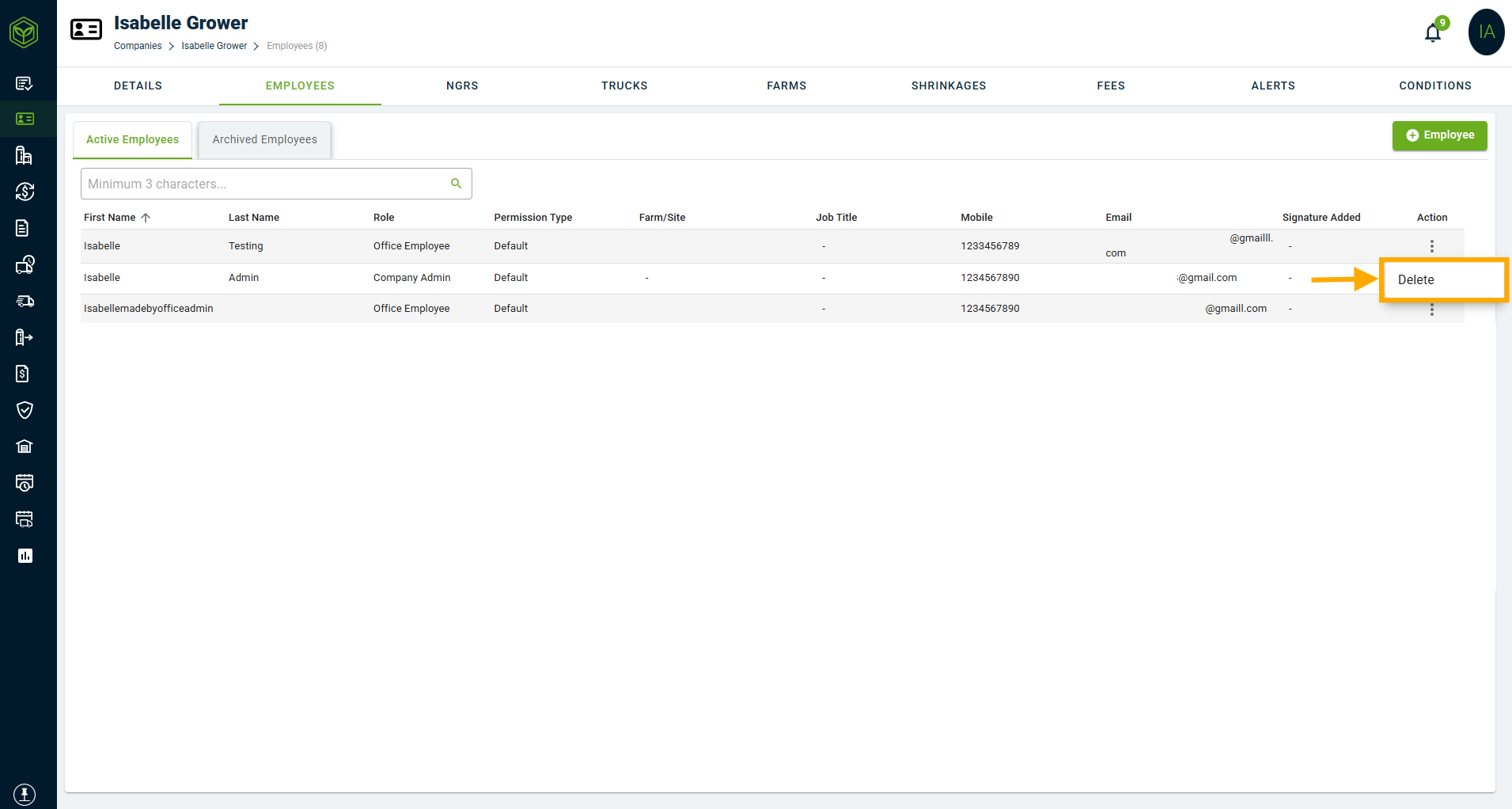Viewport: 1512px width, 809px height.
Task: Go to the SHRINKAGES tab
Action: point(949,85)
